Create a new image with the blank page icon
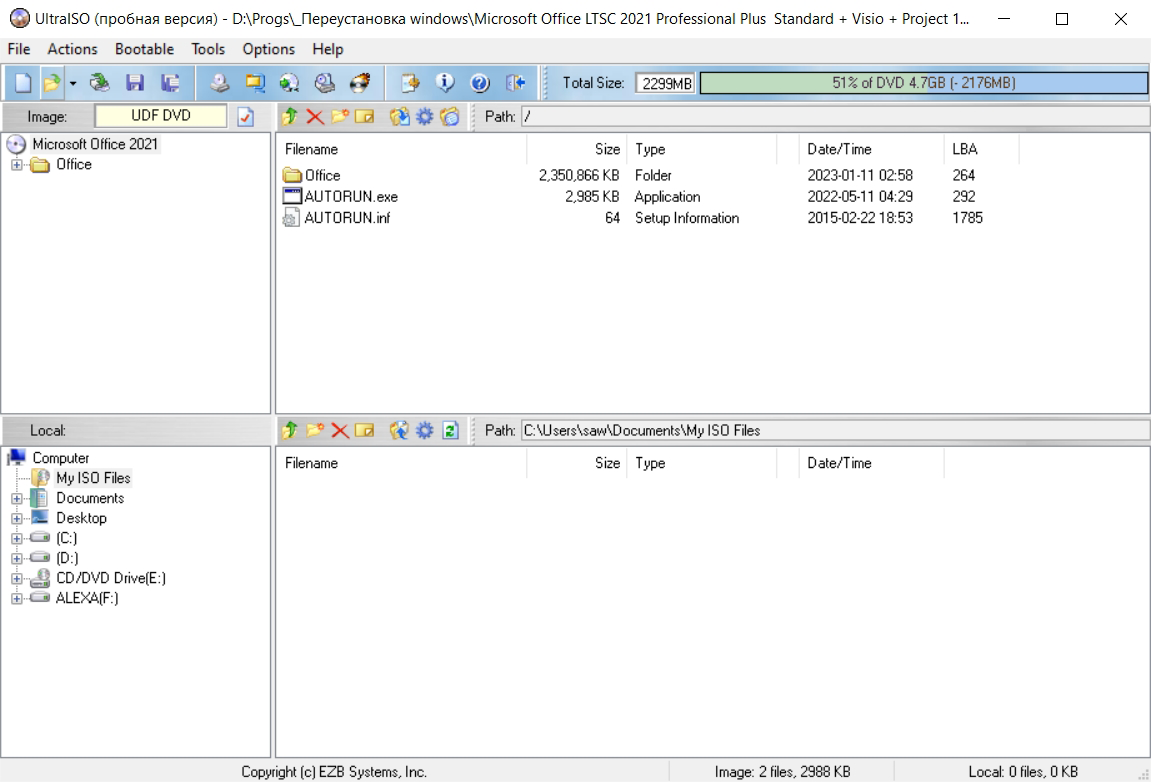Image resolution: width=1151 pixels, height=782 pixels. pyautogui.click(x=23, y=83)
